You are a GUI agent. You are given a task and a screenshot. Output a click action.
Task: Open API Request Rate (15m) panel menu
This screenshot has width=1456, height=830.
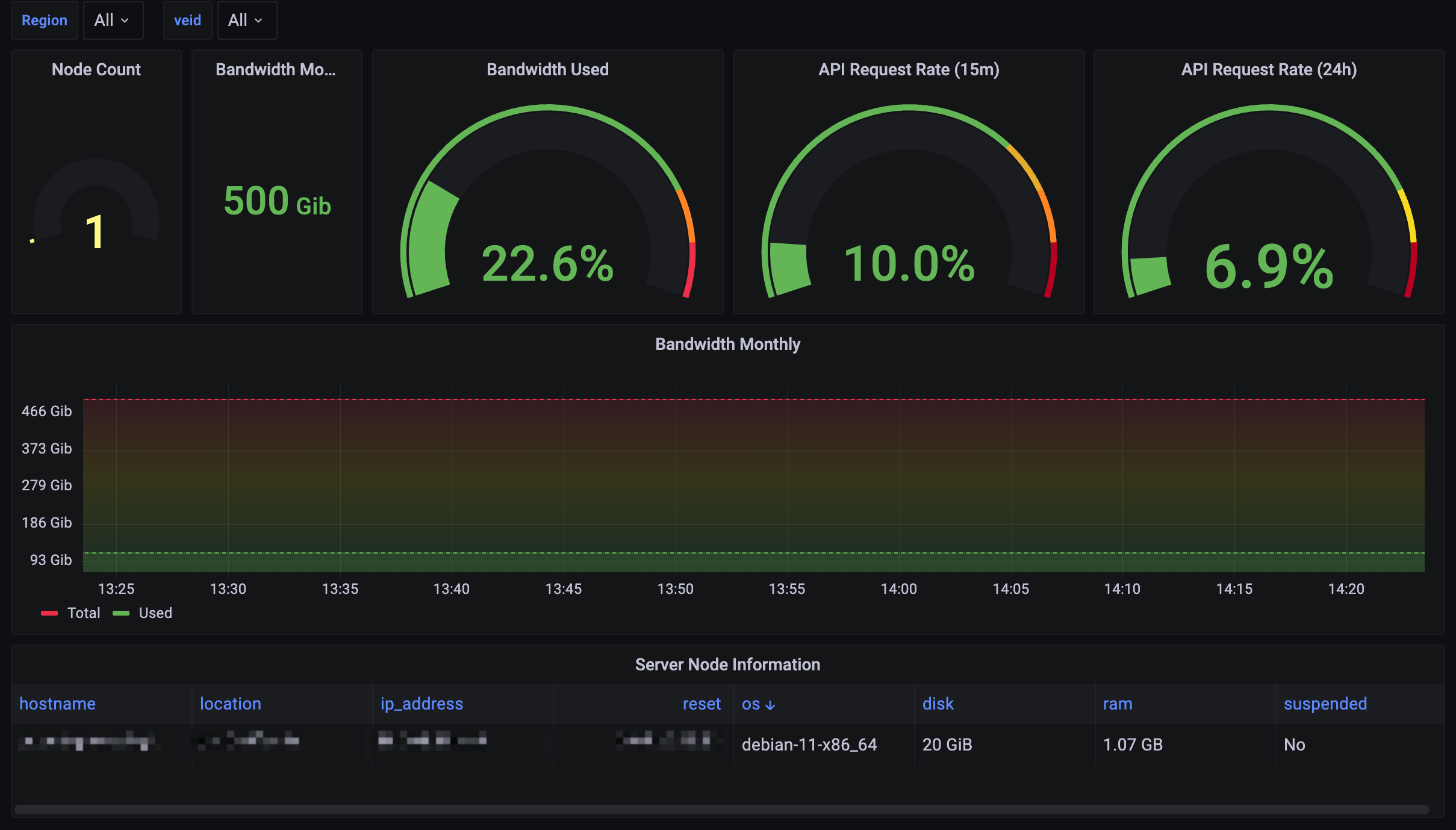(909, 69)
